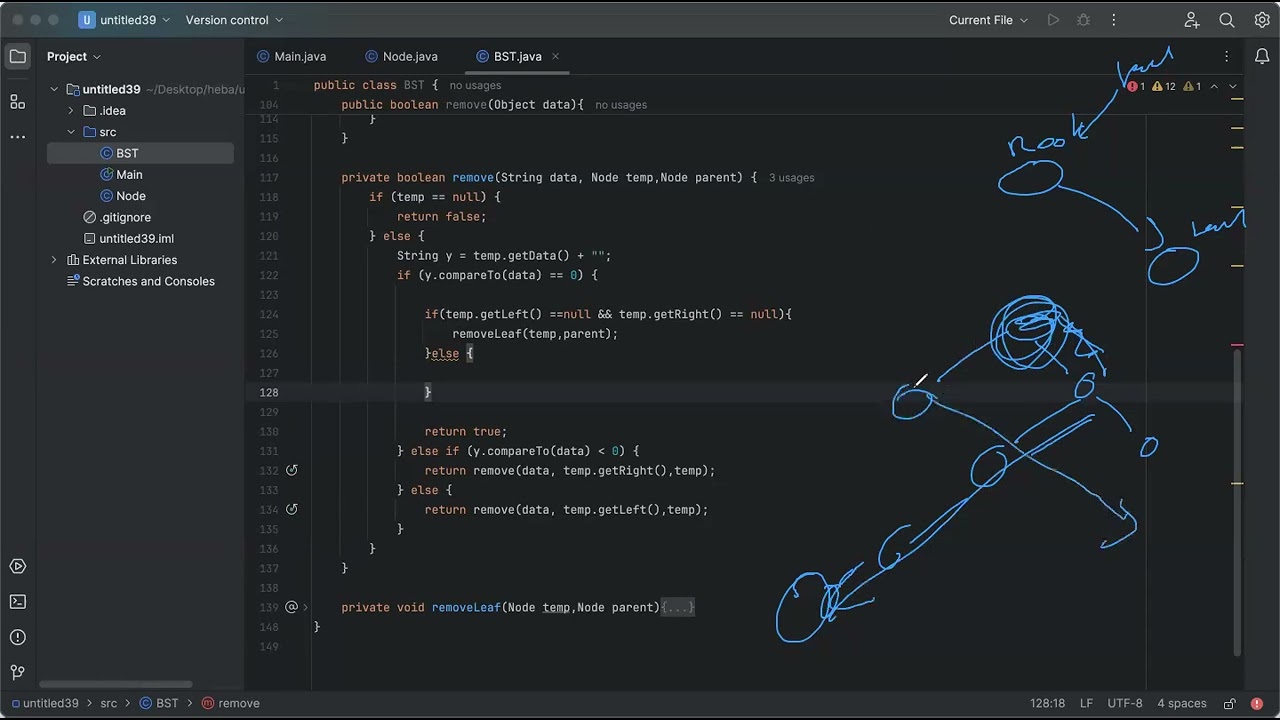The image size is (1280, 720).
Task: Open the Git tool window icon
Action: [18, 672]
